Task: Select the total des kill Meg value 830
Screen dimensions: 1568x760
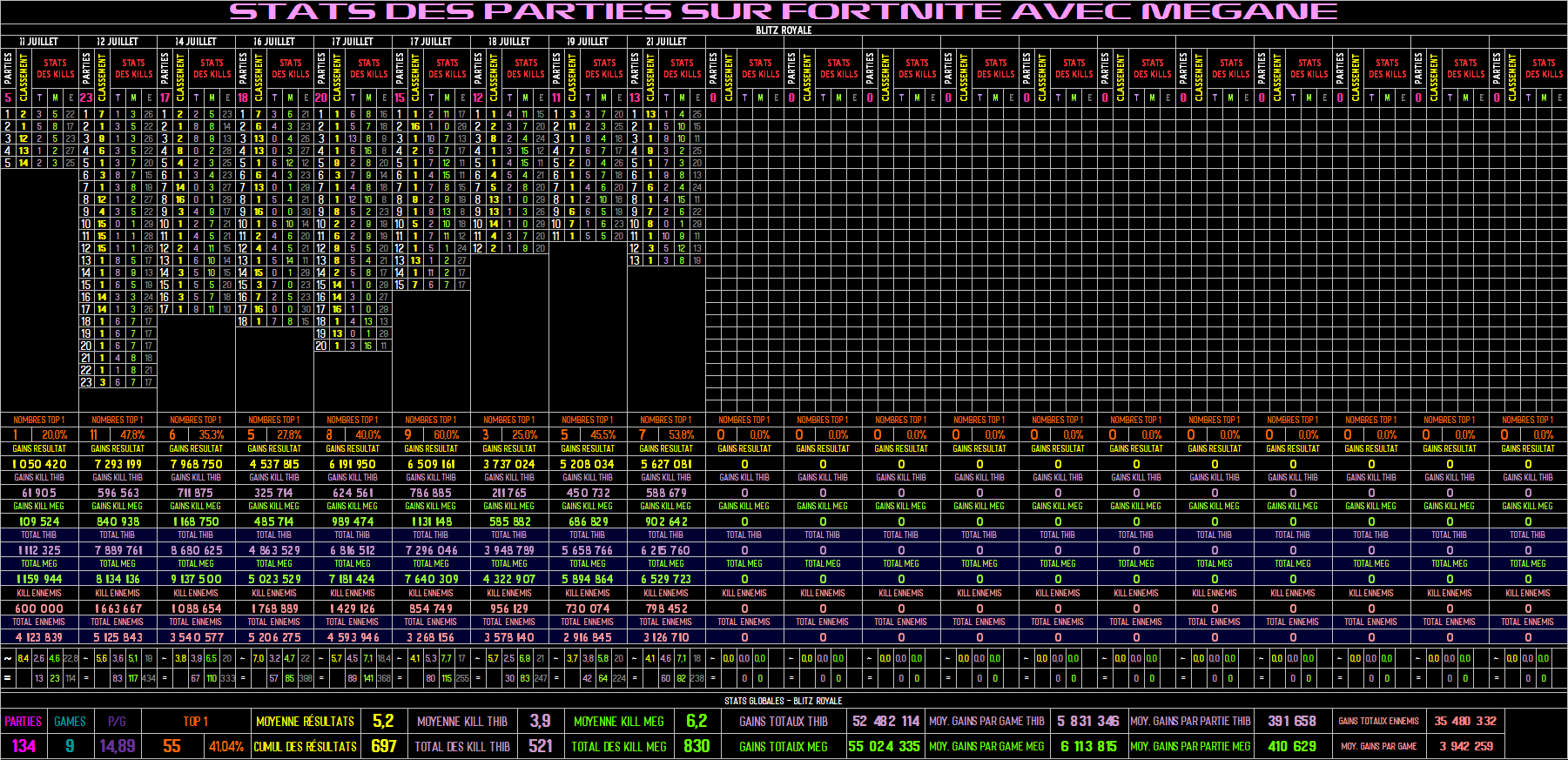Action: pyautogui.click(x=697, y=746)
